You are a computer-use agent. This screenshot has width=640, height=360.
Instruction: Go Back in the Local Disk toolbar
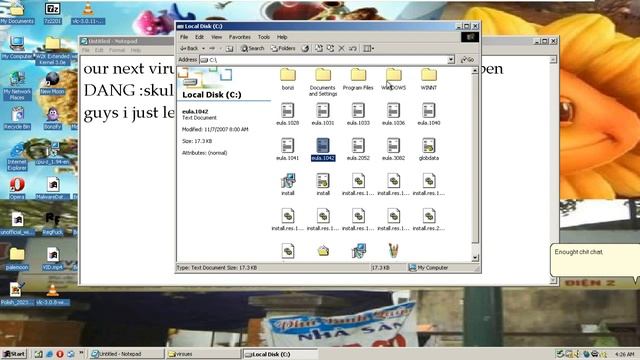(189, 48)
